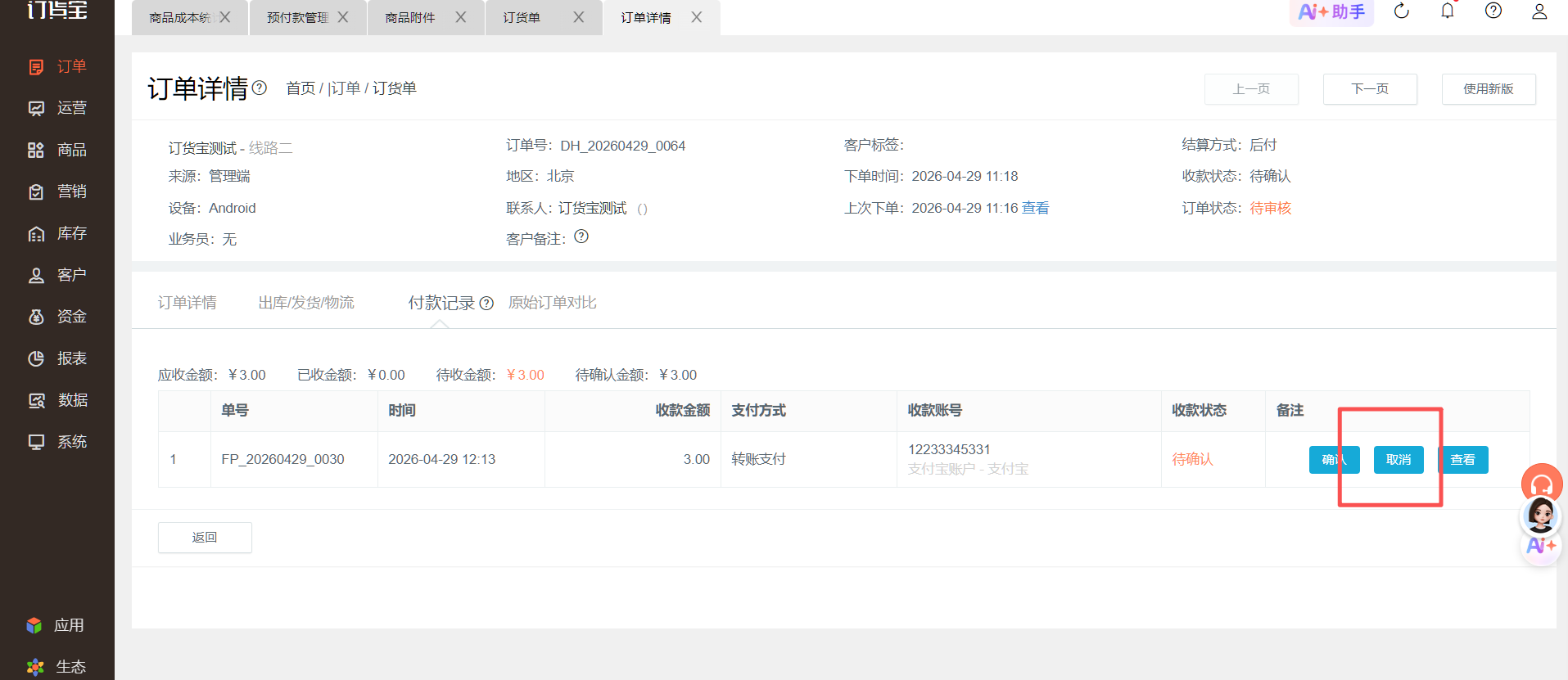The width and height of the screenshot is (1568, 680).
Task: Open the 客户 sidebar section
Action: click(x=57, y=275)
